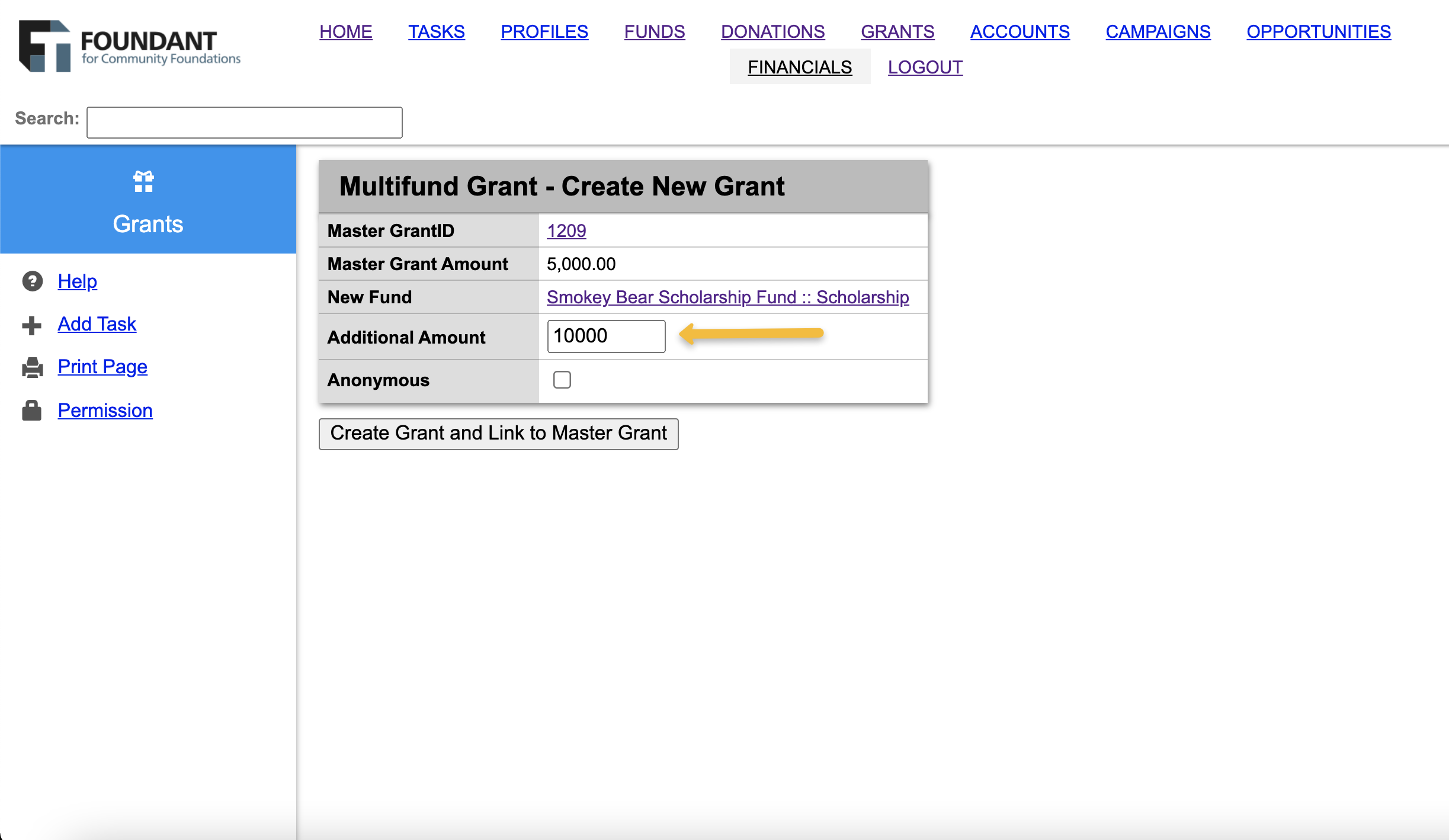The image size is (1449, 840).
Task: Select the GRANTS menu item
Action: pos(897,31)
